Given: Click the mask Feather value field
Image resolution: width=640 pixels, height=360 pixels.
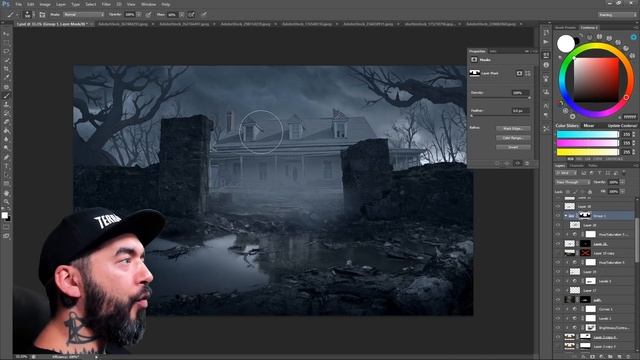Looking at the screenshot, I should pyautogui.click(x=520, y=111).
